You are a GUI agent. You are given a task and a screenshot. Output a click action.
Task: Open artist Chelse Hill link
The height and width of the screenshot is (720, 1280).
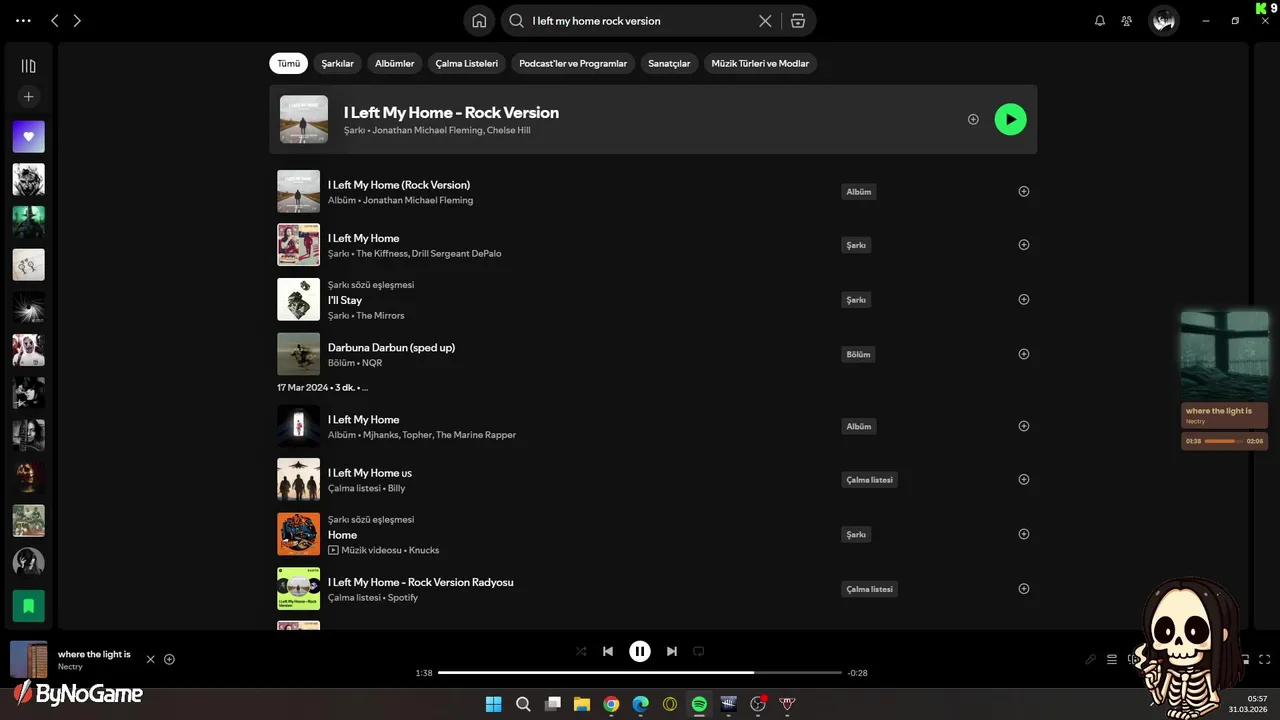pyautogui.click(x=508, y=130)
